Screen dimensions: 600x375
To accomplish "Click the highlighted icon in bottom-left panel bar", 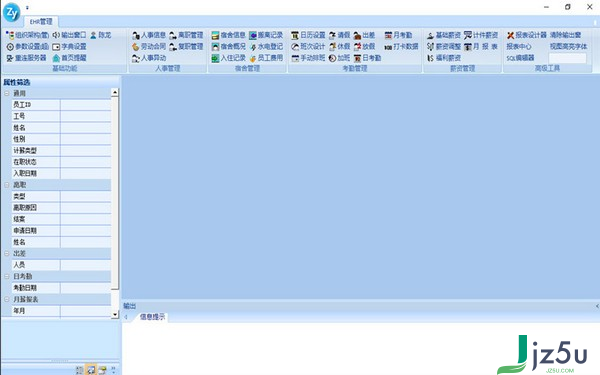I will tap(91, 370).
